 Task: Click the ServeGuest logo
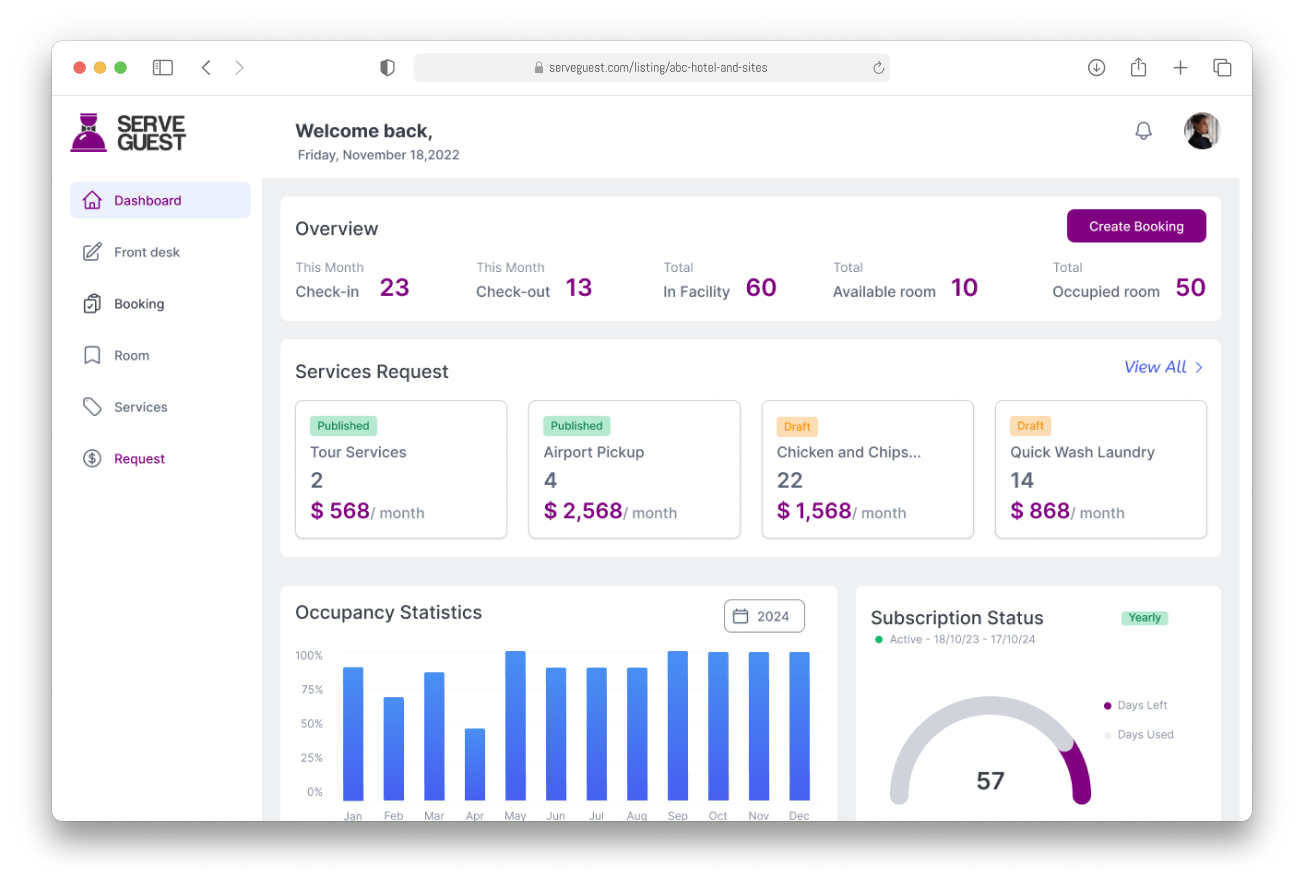tap(129, 133)
